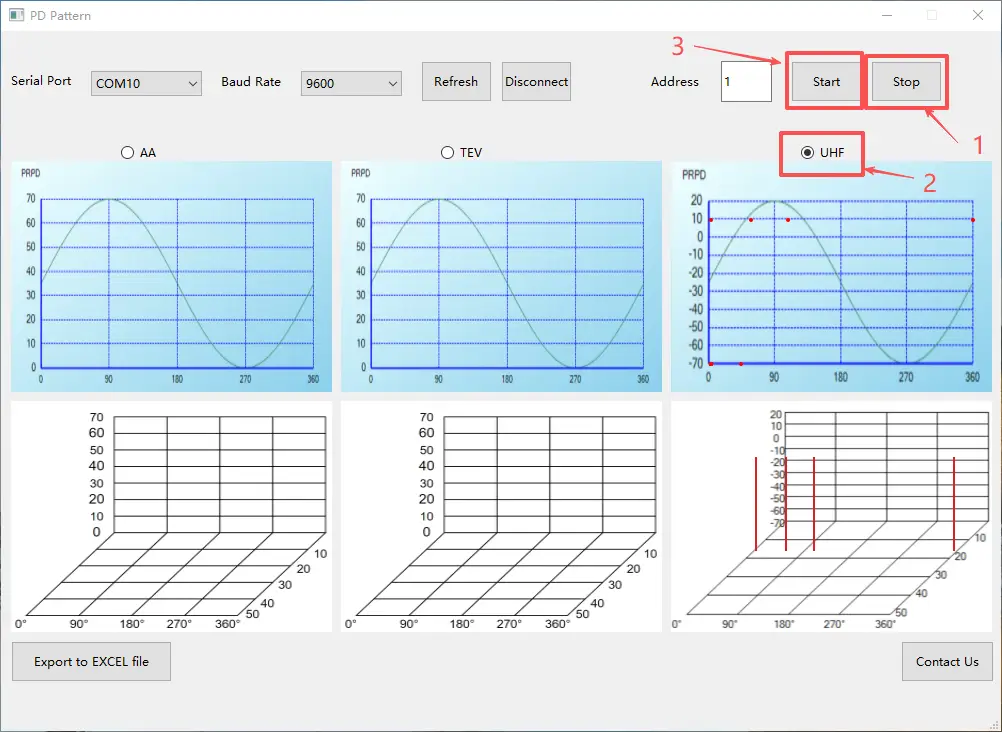The height and width of the screenshot is (732, 1002).
Task: Click Export to EXCEL file button
Action: tap(91, 661)
